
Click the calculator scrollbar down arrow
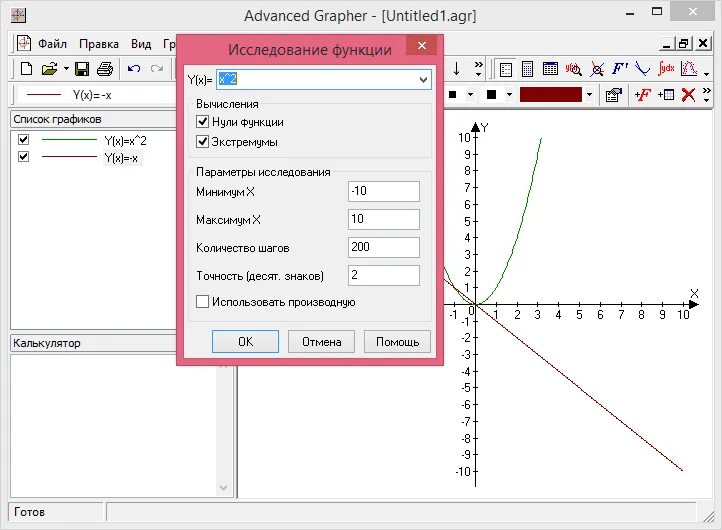pos(223,488)
